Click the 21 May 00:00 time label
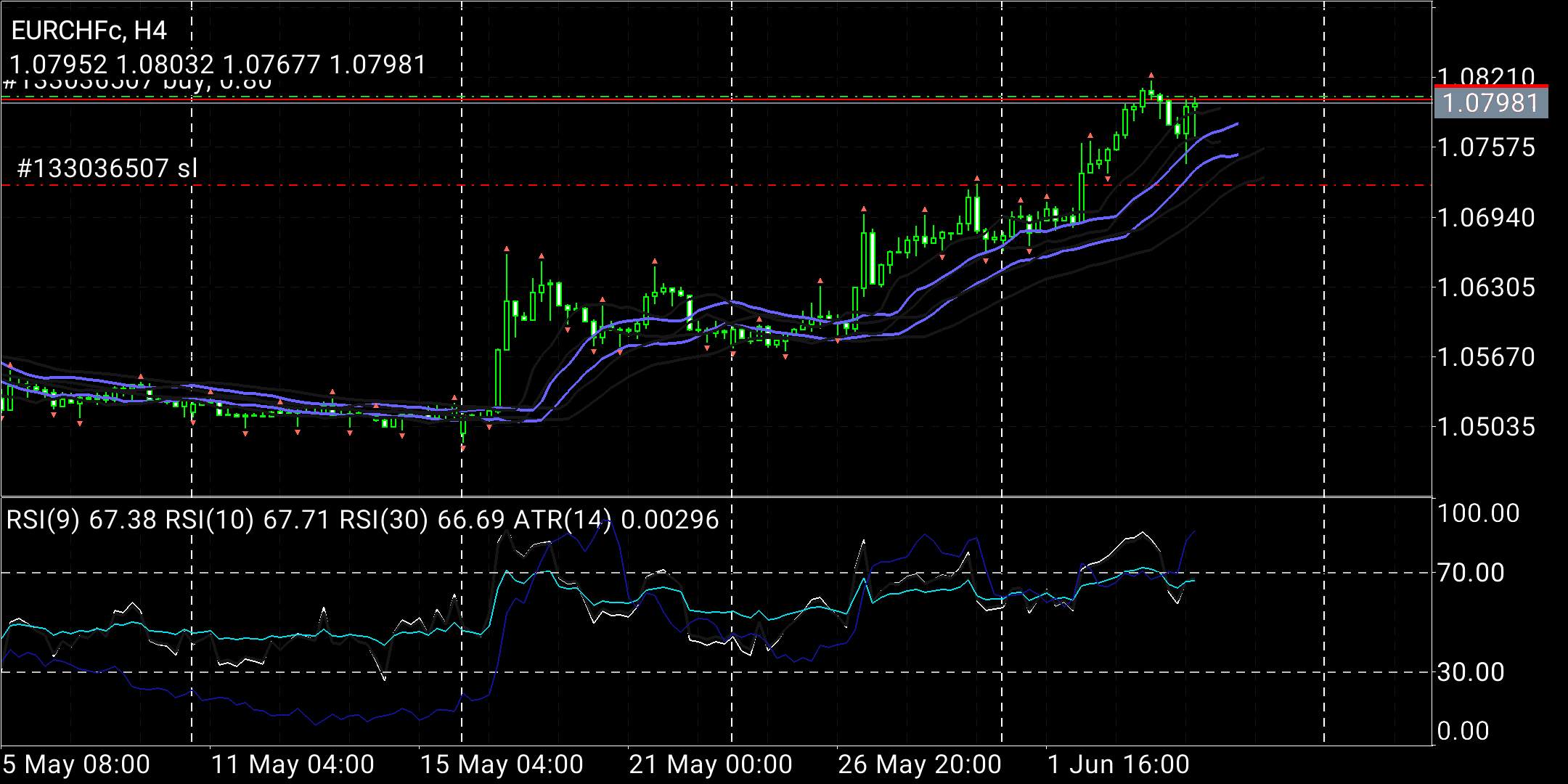This screenshot has width=1568, height=784. pyautogui.click(x=711, y=764)
